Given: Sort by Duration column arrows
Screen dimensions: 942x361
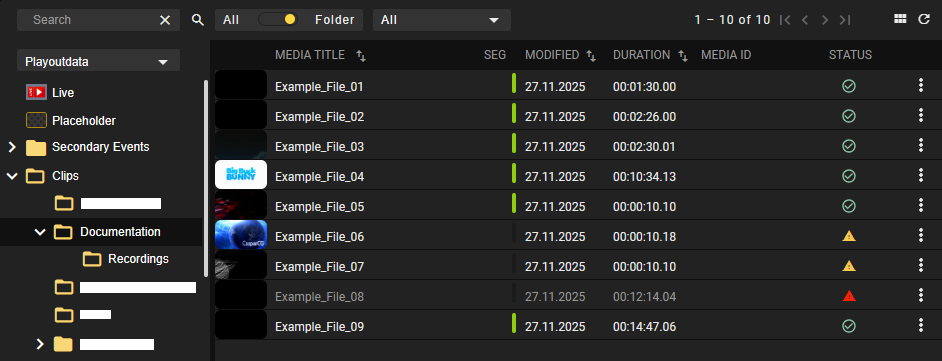Looking at the screenshot, I should (683, 56).
